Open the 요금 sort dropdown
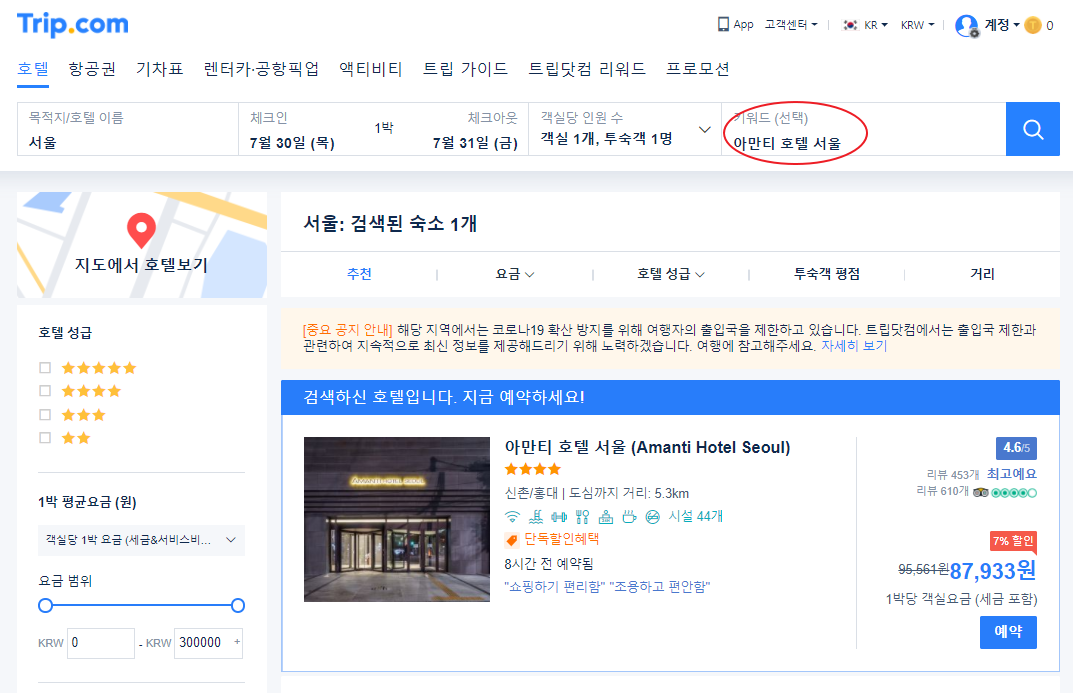 (x=515, y=274)
